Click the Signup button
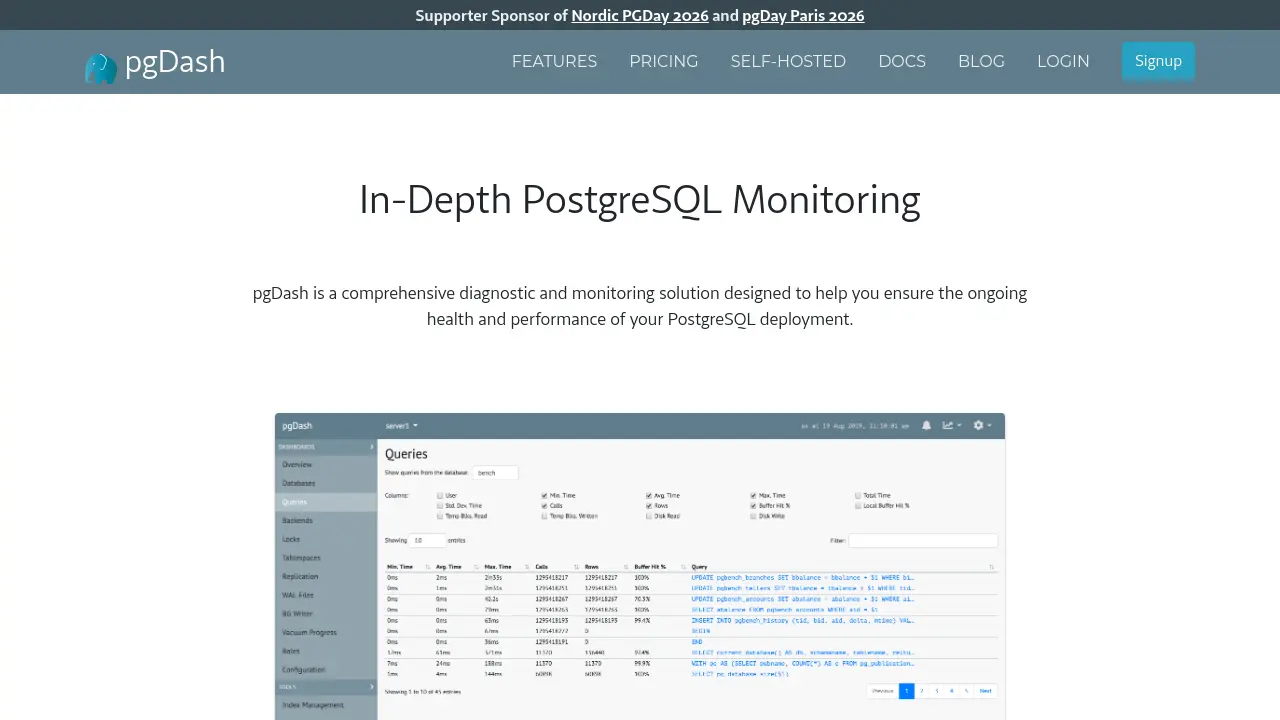The image size is (1280, 720). click(x=1158, y=61)
